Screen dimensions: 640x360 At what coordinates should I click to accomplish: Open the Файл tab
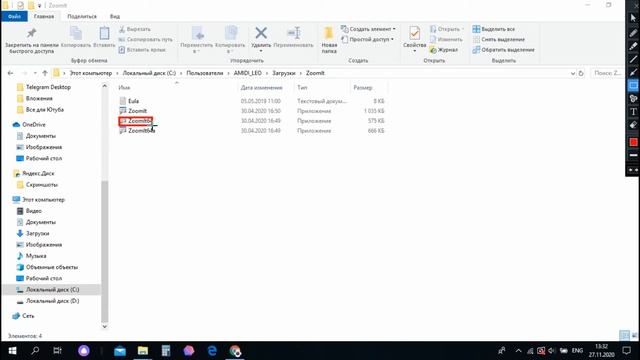(14, 16)
